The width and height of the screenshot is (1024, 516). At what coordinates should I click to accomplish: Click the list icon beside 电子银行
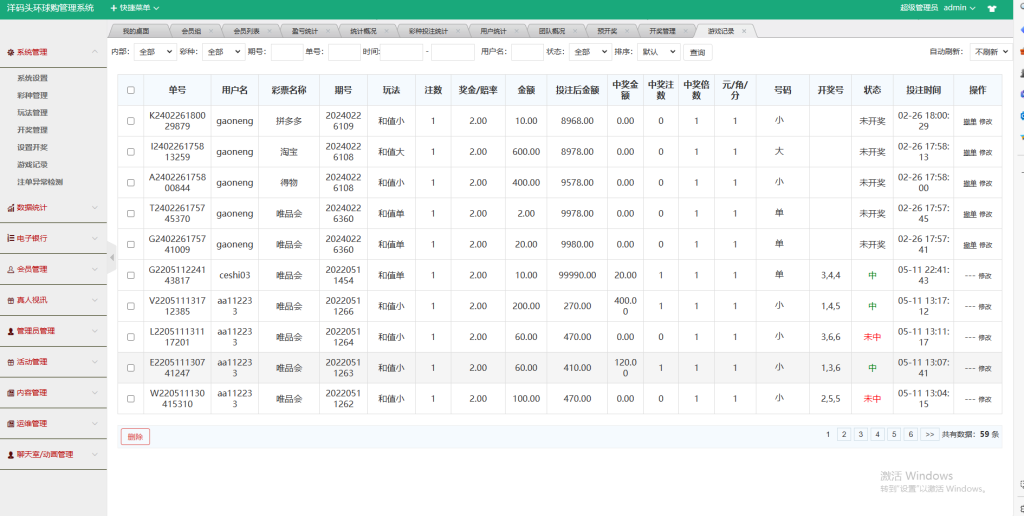coord(10,239)
